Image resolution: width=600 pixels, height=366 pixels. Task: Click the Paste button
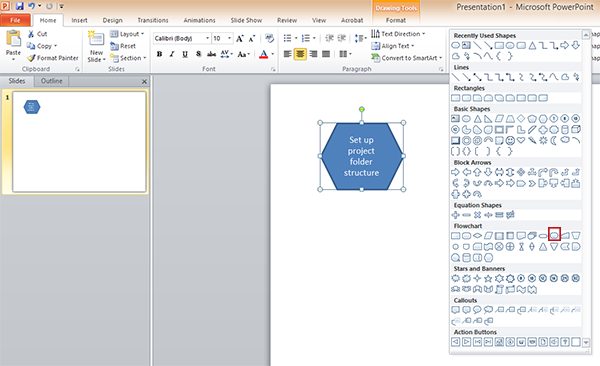[x=13, y=46]
